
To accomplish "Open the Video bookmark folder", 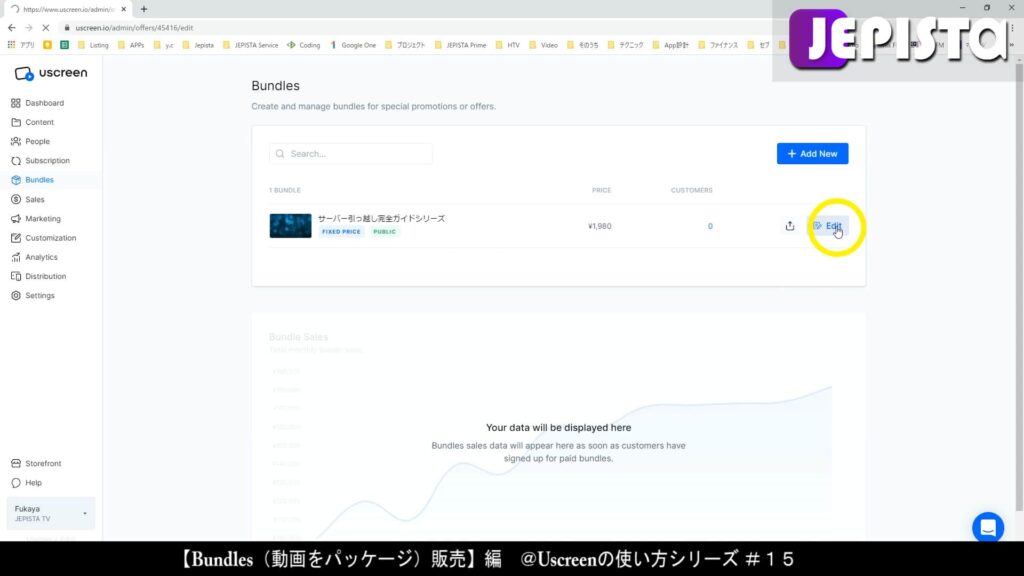I will (x=543, y=45).
